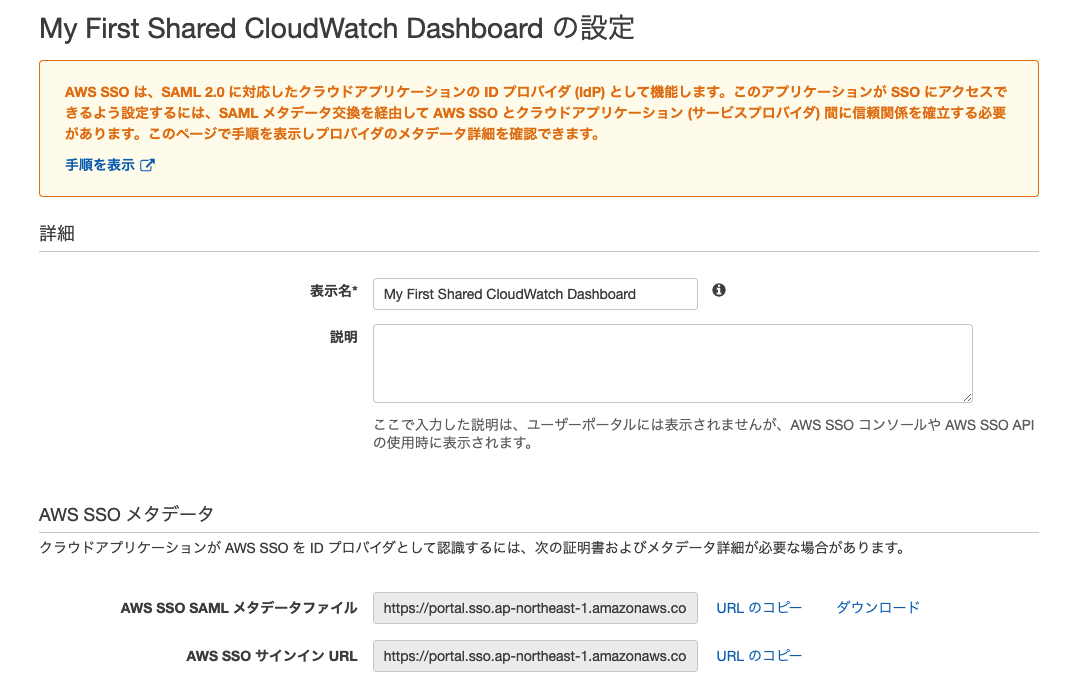
Task: Click the external link icon beside 手順を表示
Action: [x=147, y=165]
